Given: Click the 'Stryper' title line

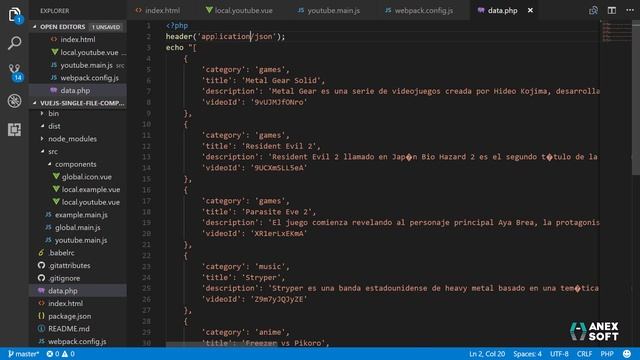Looking at the screenshot, I should [x=243, y=278].
